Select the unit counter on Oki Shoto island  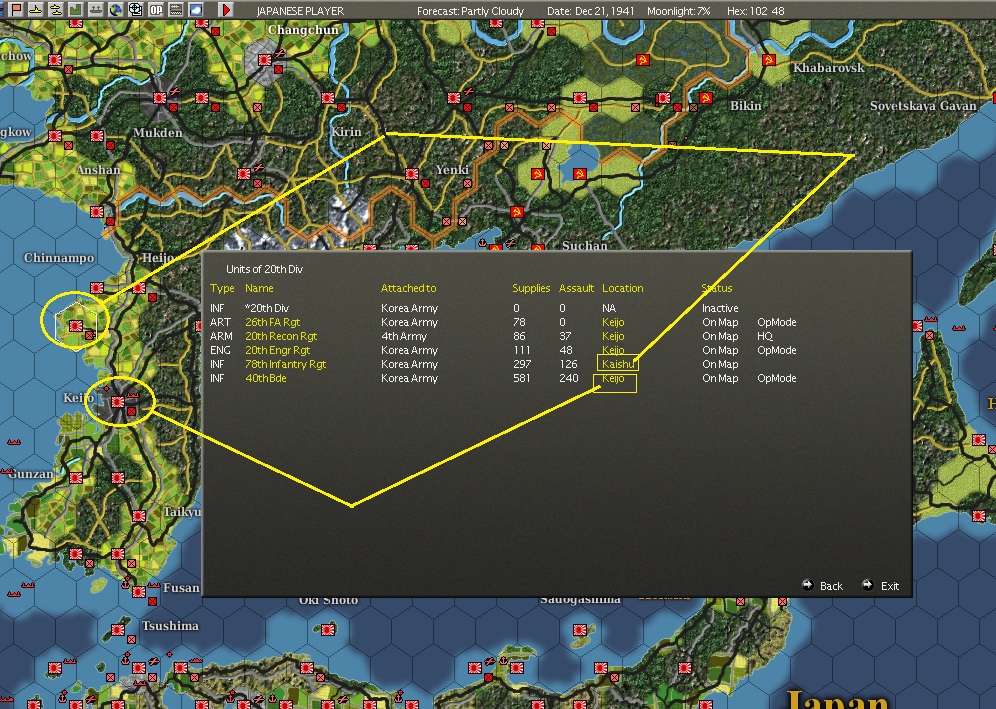coord(328,630)
